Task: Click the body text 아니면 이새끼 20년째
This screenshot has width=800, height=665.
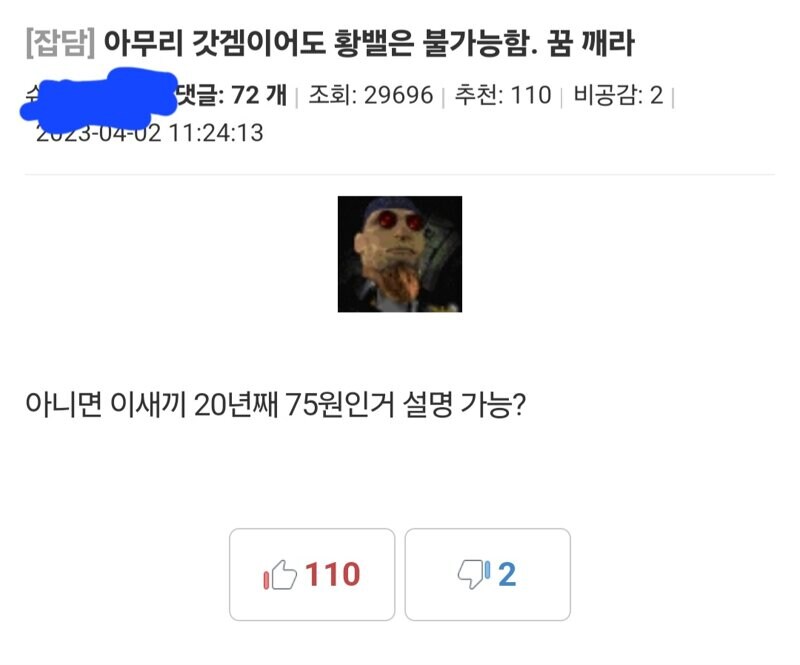Action: (x=152, y=405)
